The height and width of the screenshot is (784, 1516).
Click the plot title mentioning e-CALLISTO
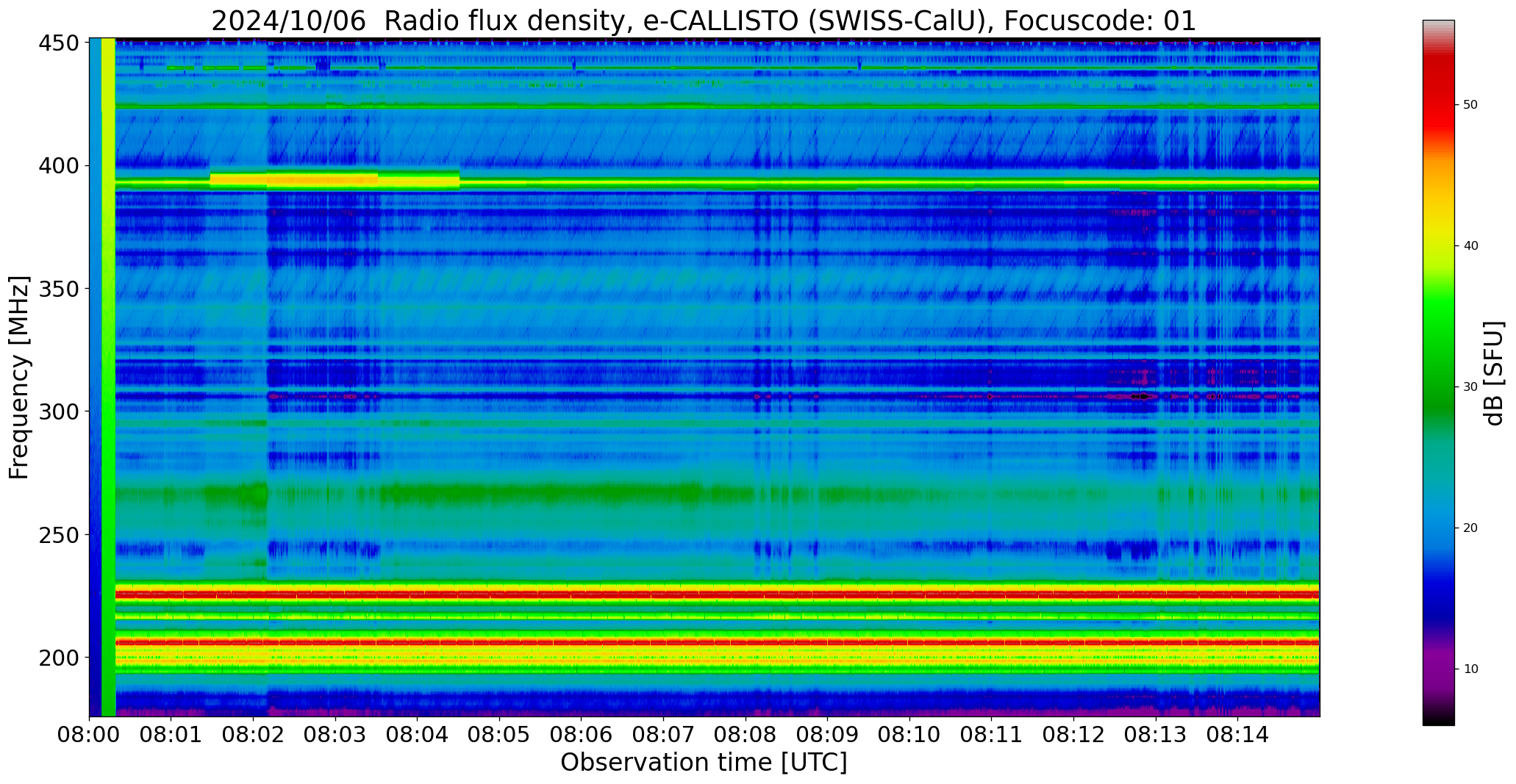[704, 21]
